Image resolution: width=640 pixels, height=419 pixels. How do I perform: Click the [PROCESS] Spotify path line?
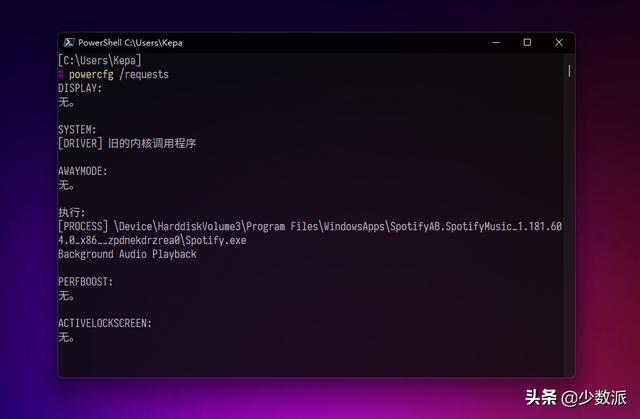coord(310,233)
